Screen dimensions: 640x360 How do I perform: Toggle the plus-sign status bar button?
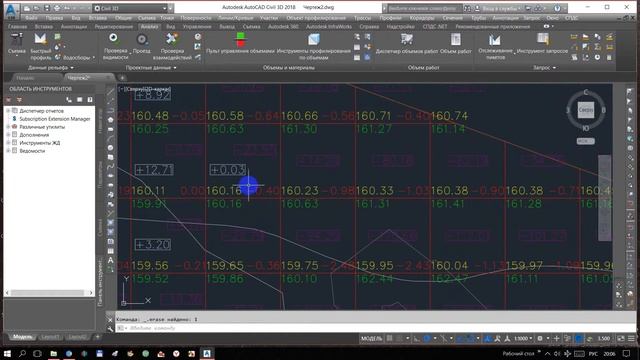click(x=556, y=338)
